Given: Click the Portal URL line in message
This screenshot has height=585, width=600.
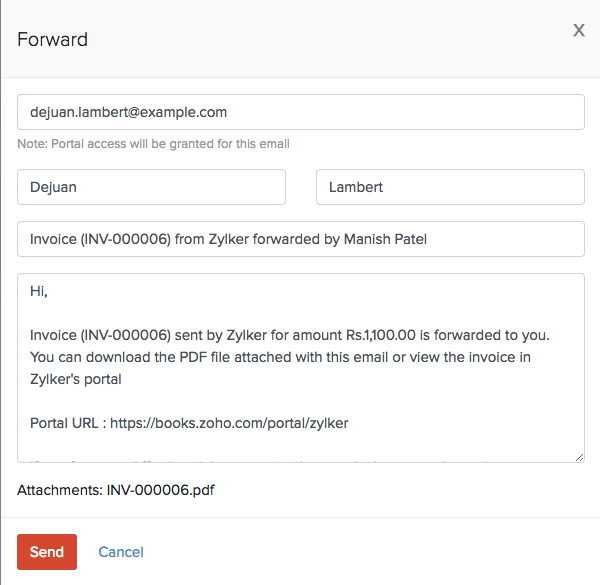Looking at the screenshot, I should (188, 423).
